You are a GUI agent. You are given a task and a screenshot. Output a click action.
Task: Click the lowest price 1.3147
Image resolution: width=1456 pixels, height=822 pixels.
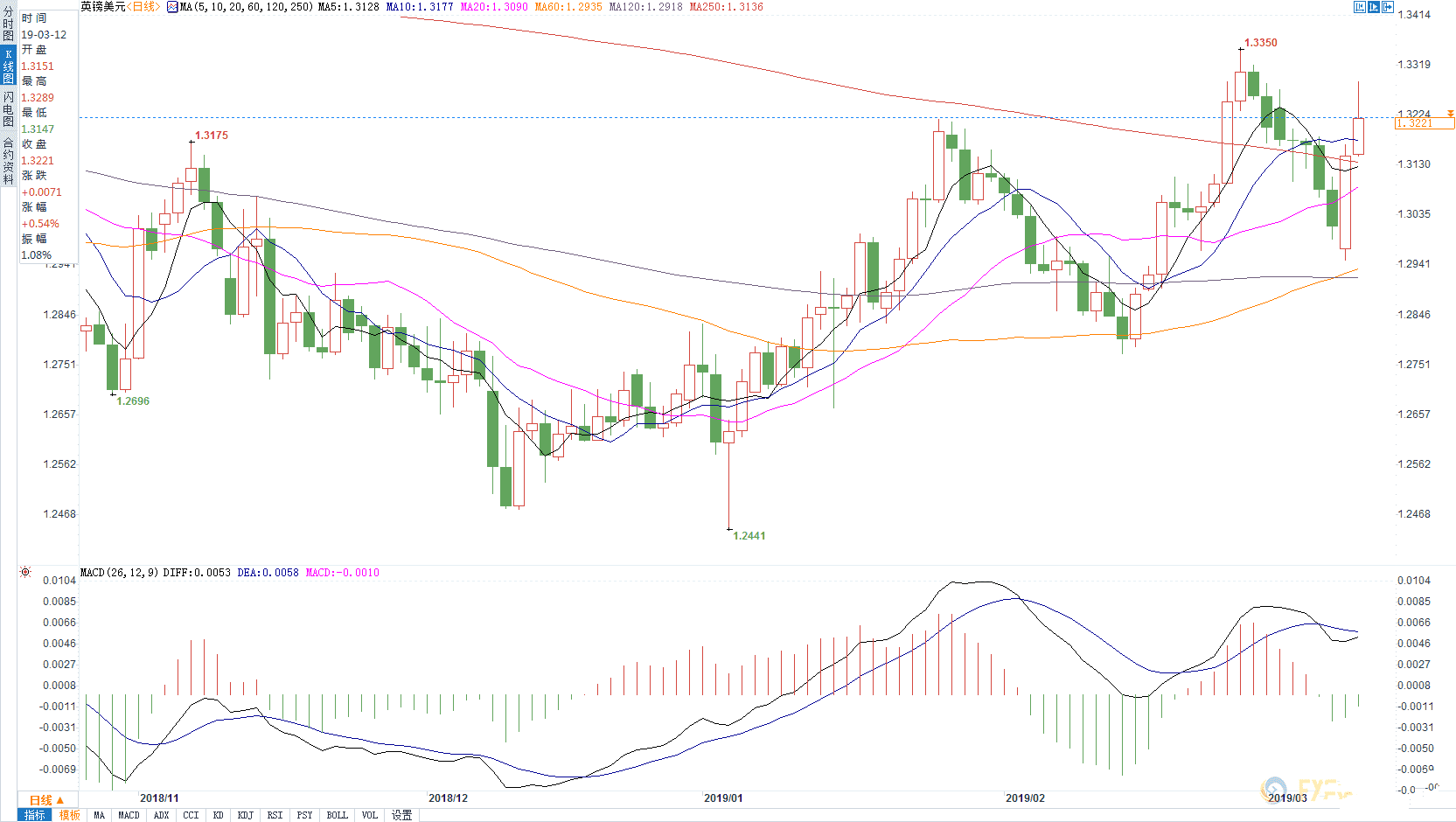click(x=38, y=129)
